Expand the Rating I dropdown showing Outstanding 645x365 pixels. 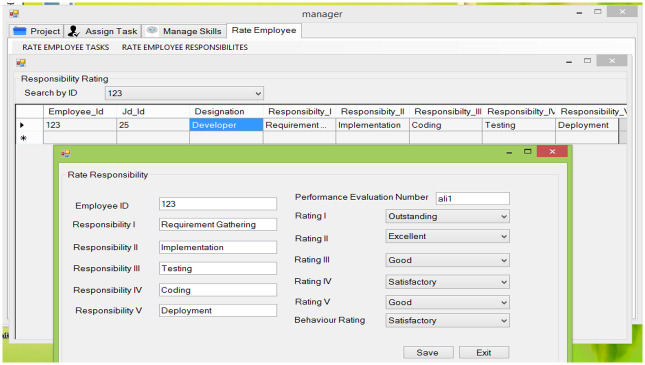pyautogui.click(x=504, y=216)
